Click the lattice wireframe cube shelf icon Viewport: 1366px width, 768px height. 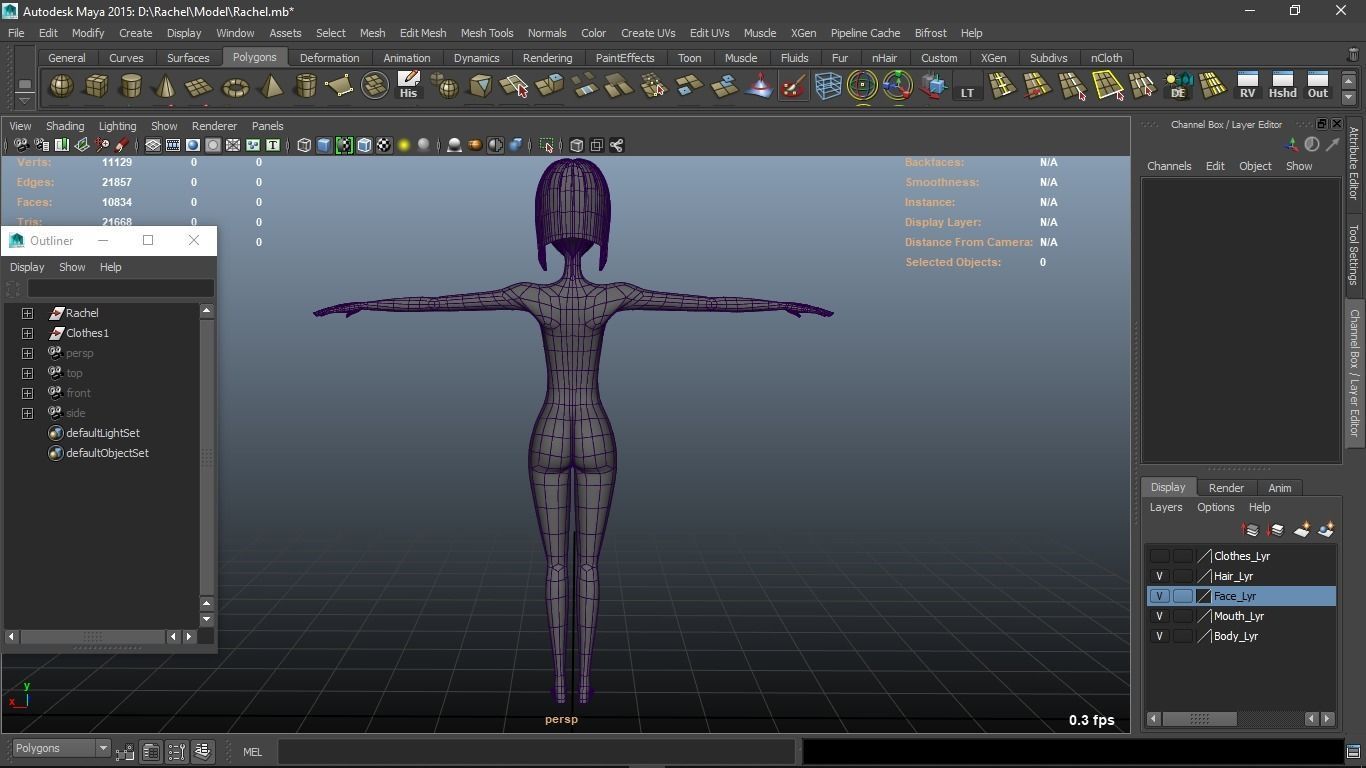[x=828, y=86]
